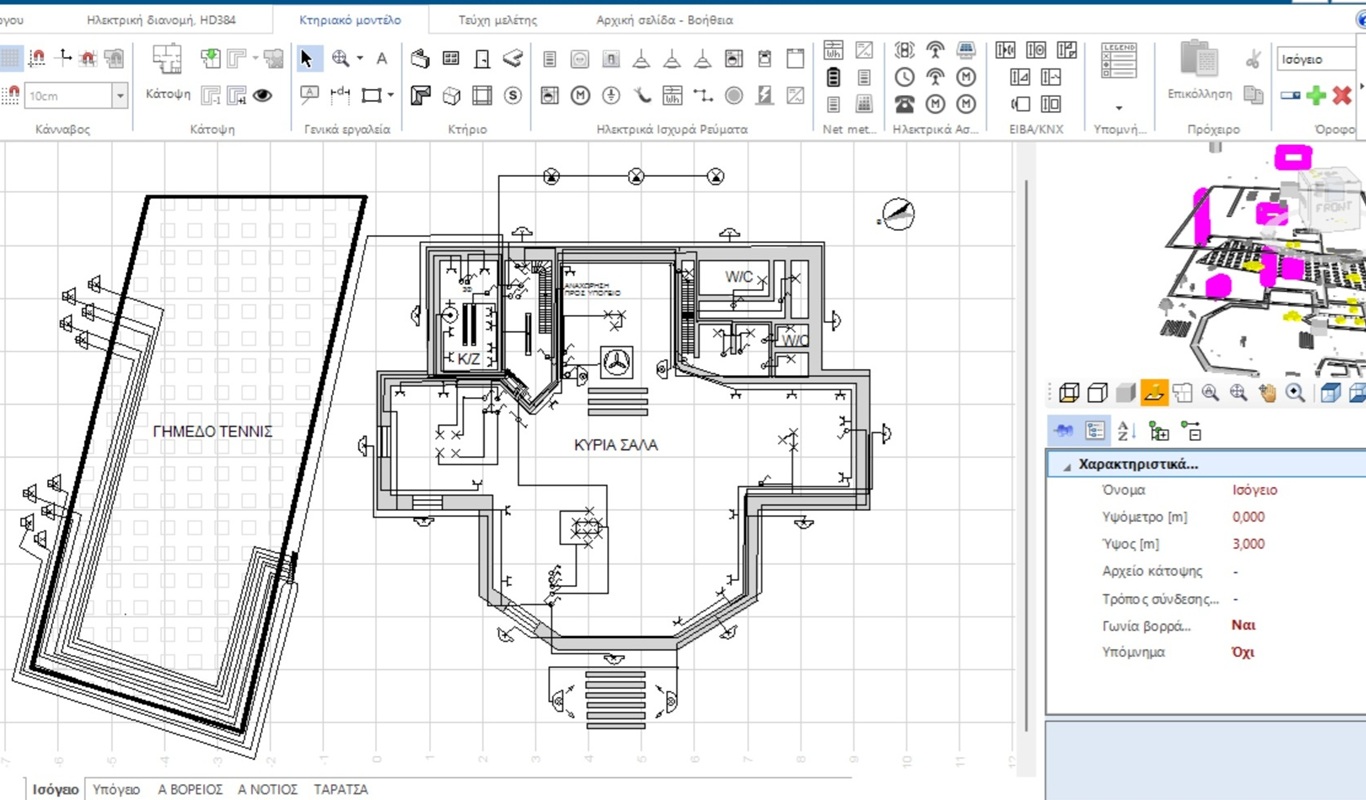The height and width of the screenshot is (800, 1366).
Task: Toggle categorized view in properties panel
Action: tap(1095, 431)
